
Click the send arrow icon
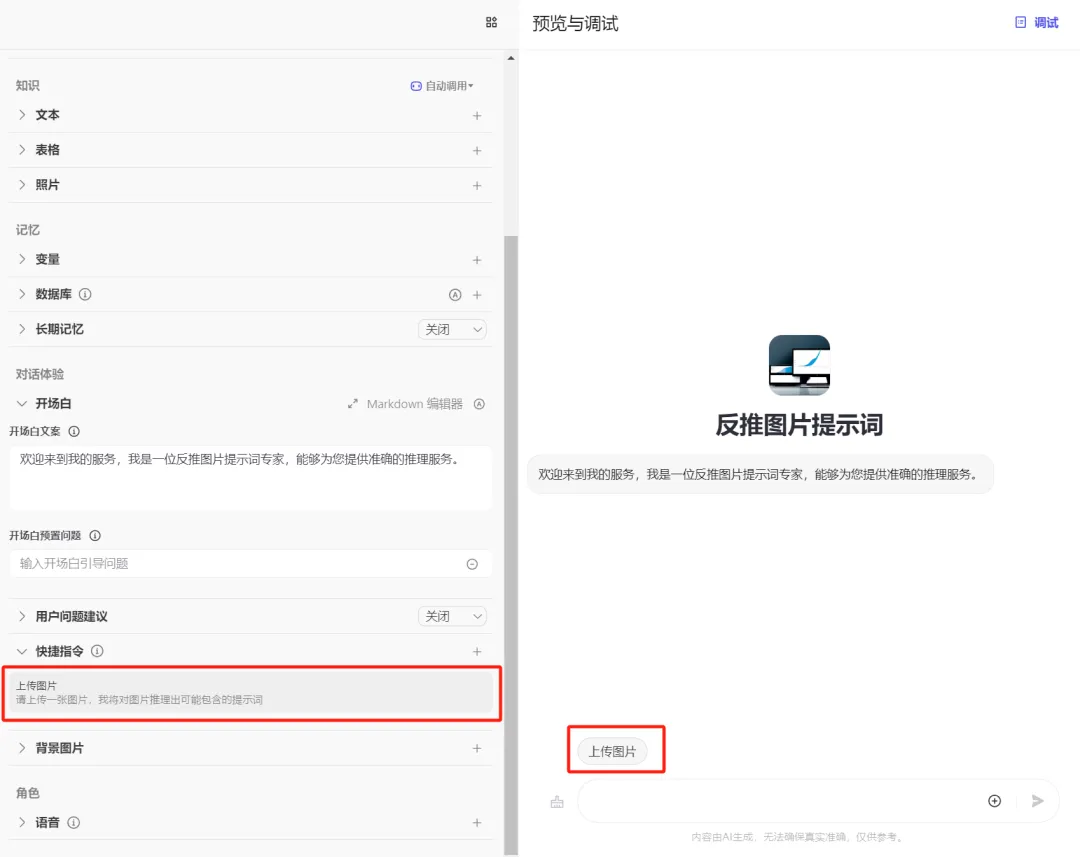[x=1037, y=801]
